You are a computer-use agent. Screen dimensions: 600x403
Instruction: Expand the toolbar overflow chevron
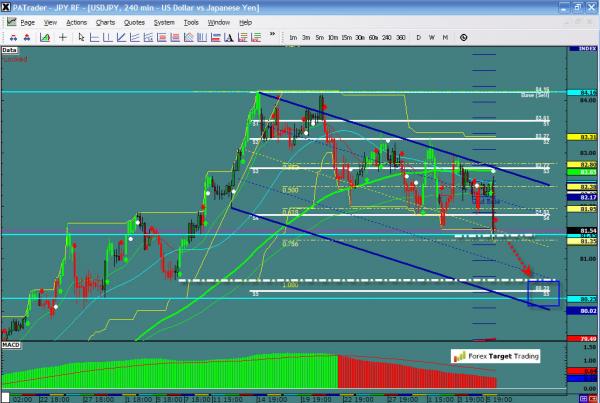(270, 37)
